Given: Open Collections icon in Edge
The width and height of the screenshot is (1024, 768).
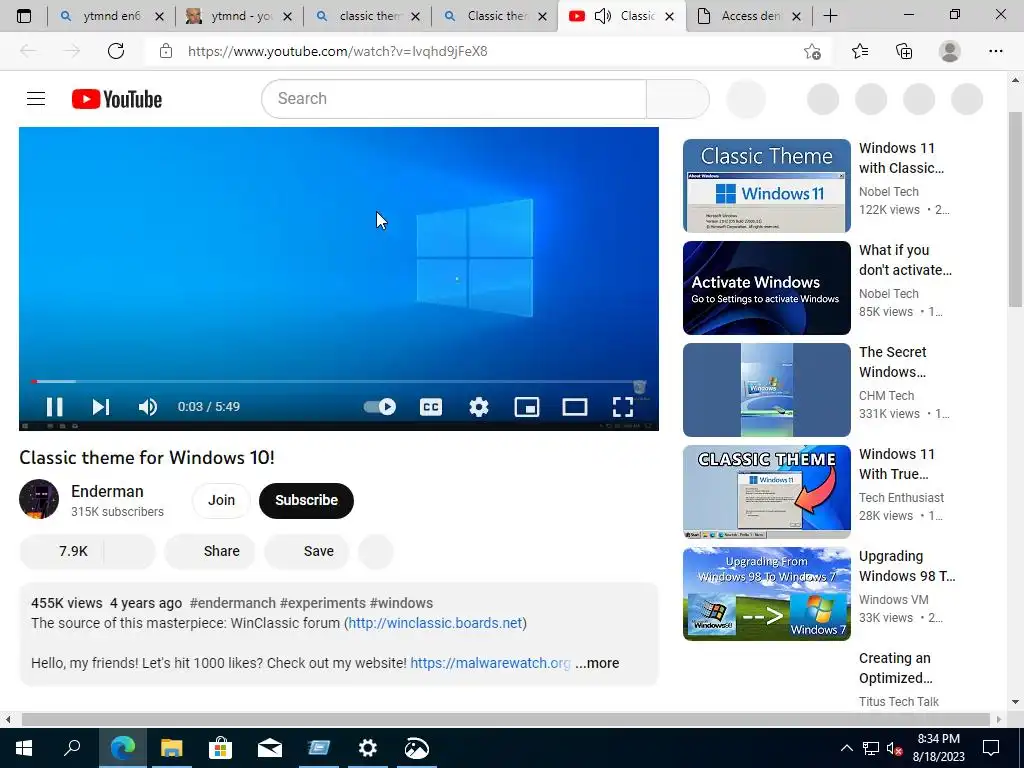Looking at the screenshot, I should click(904, 51).
